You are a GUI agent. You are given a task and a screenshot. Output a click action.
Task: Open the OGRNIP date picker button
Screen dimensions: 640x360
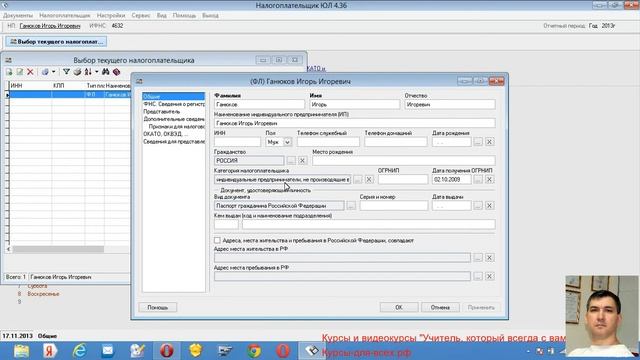(478, 180)
